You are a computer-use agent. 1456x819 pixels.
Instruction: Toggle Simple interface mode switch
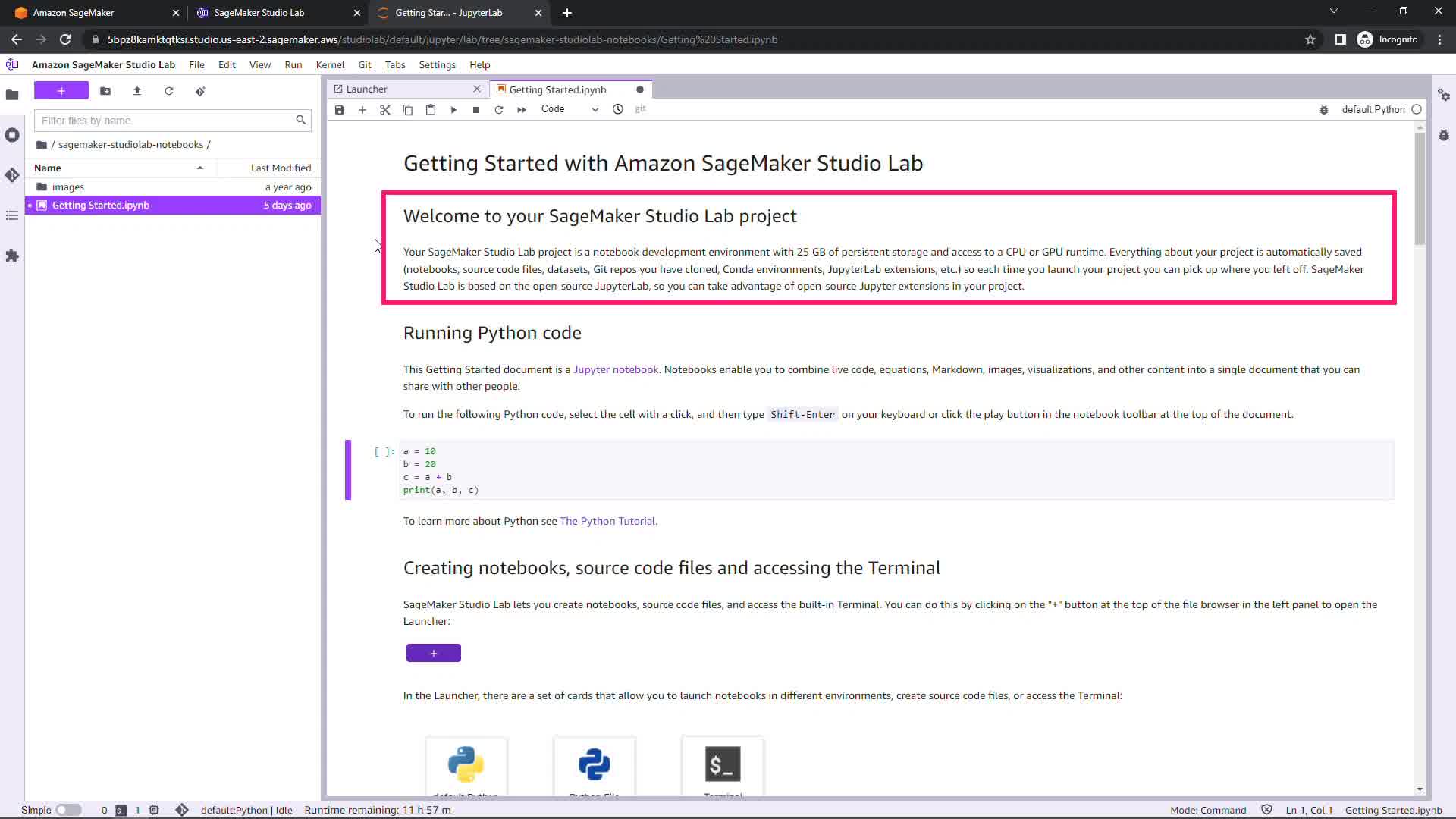click(68, 810)
